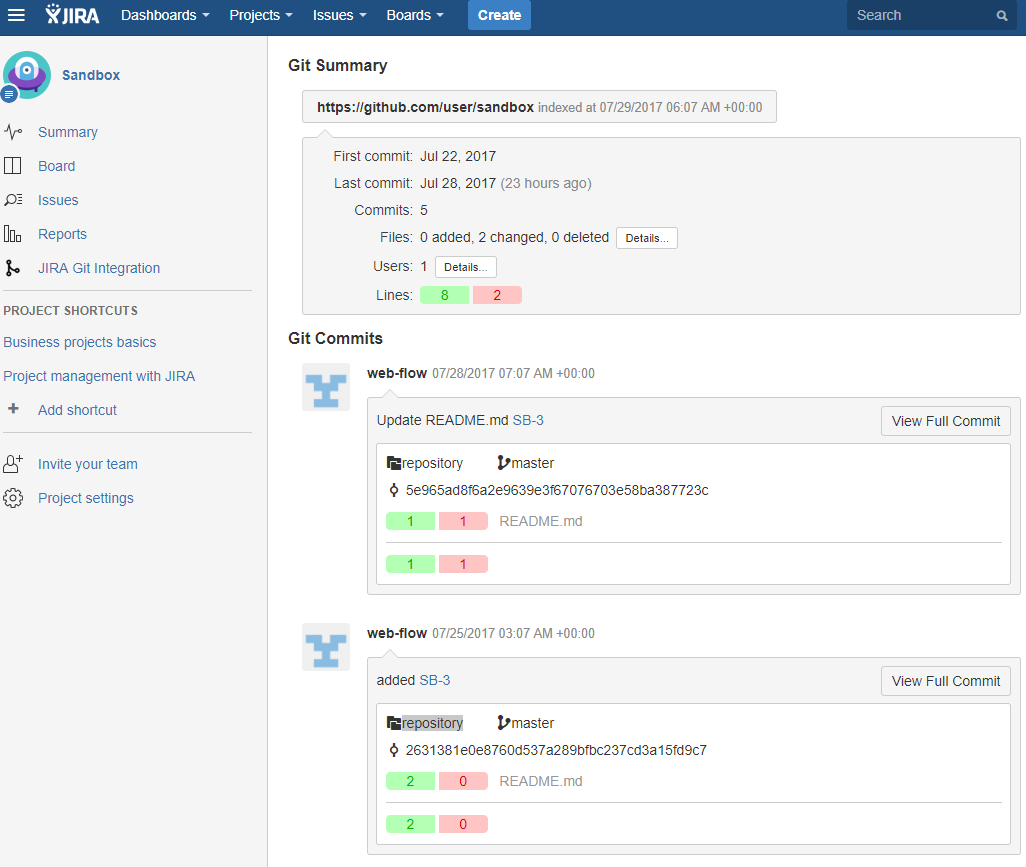Click First commit date Jul 22, 2017
Viewport: 1026px width, 867px height.
(x=458, y=156)
